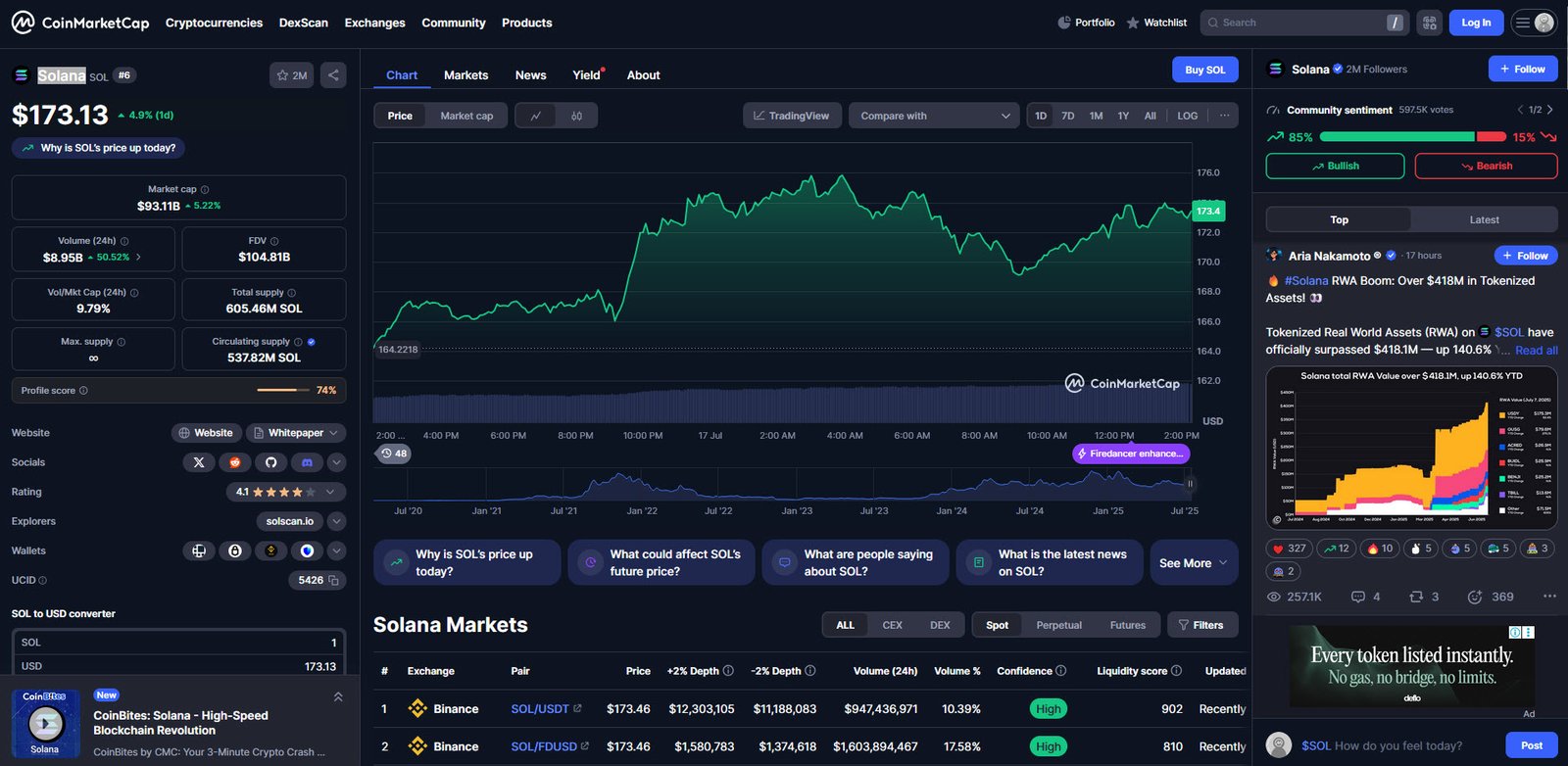Open the profile avatar menu
This screenshot has width=1568, height=766.
pos(1535,23)
